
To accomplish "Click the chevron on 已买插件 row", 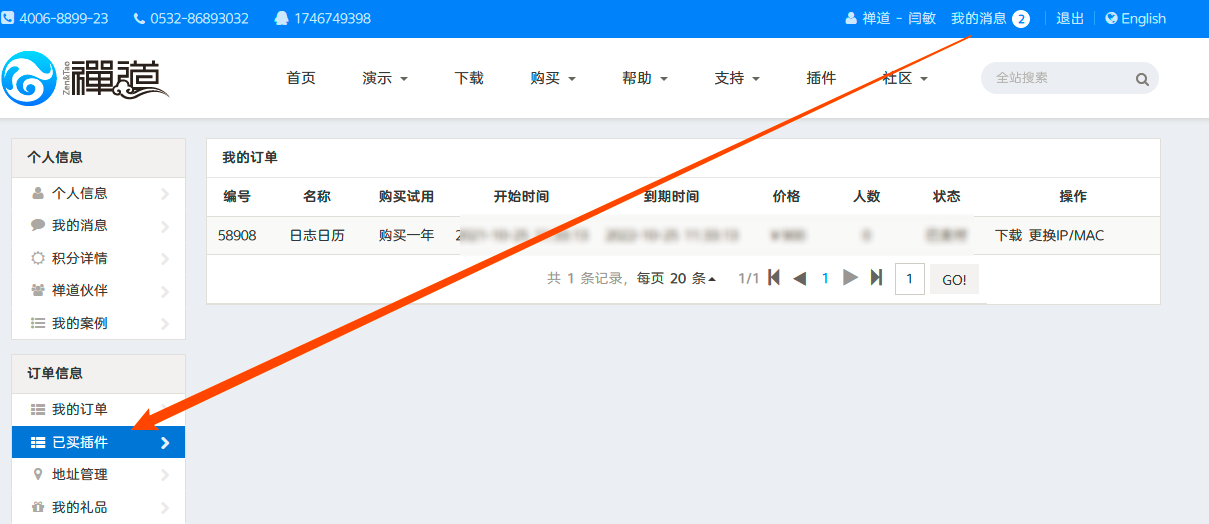I will click(165, 442).
